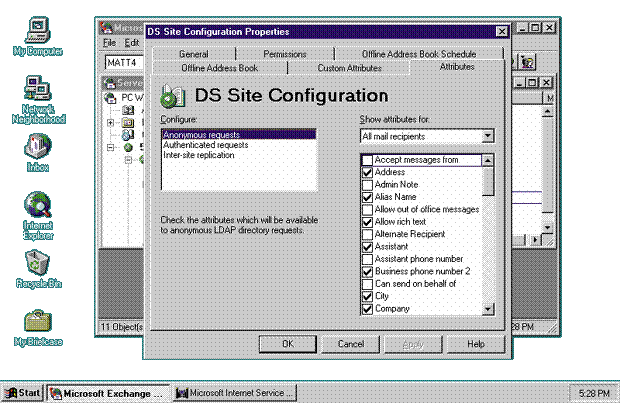Viewport: 620px width, 403px height.
Task: Enable Allow out of office messages
Action: click(x=367, y=210)
